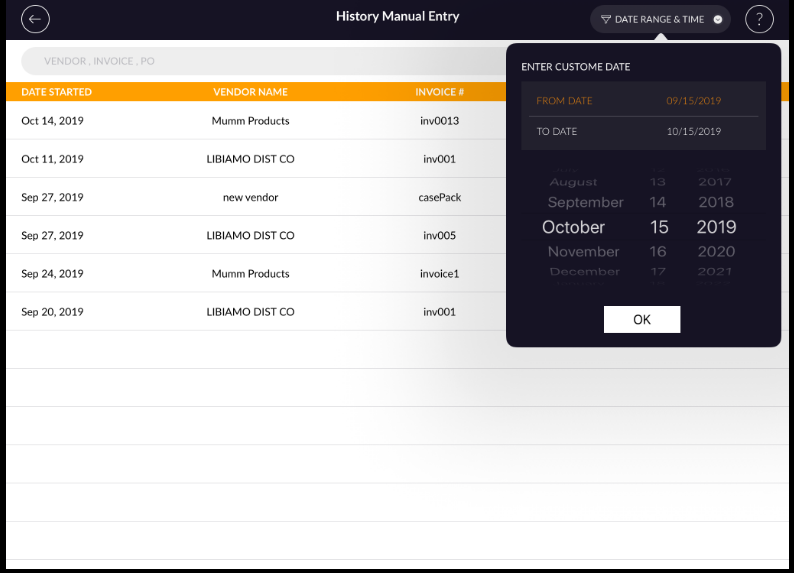The height and width of the screenshot is (573, 794).
Task: Choose September in the month picker
Action: pyautogui.click(x=585, y=202)
